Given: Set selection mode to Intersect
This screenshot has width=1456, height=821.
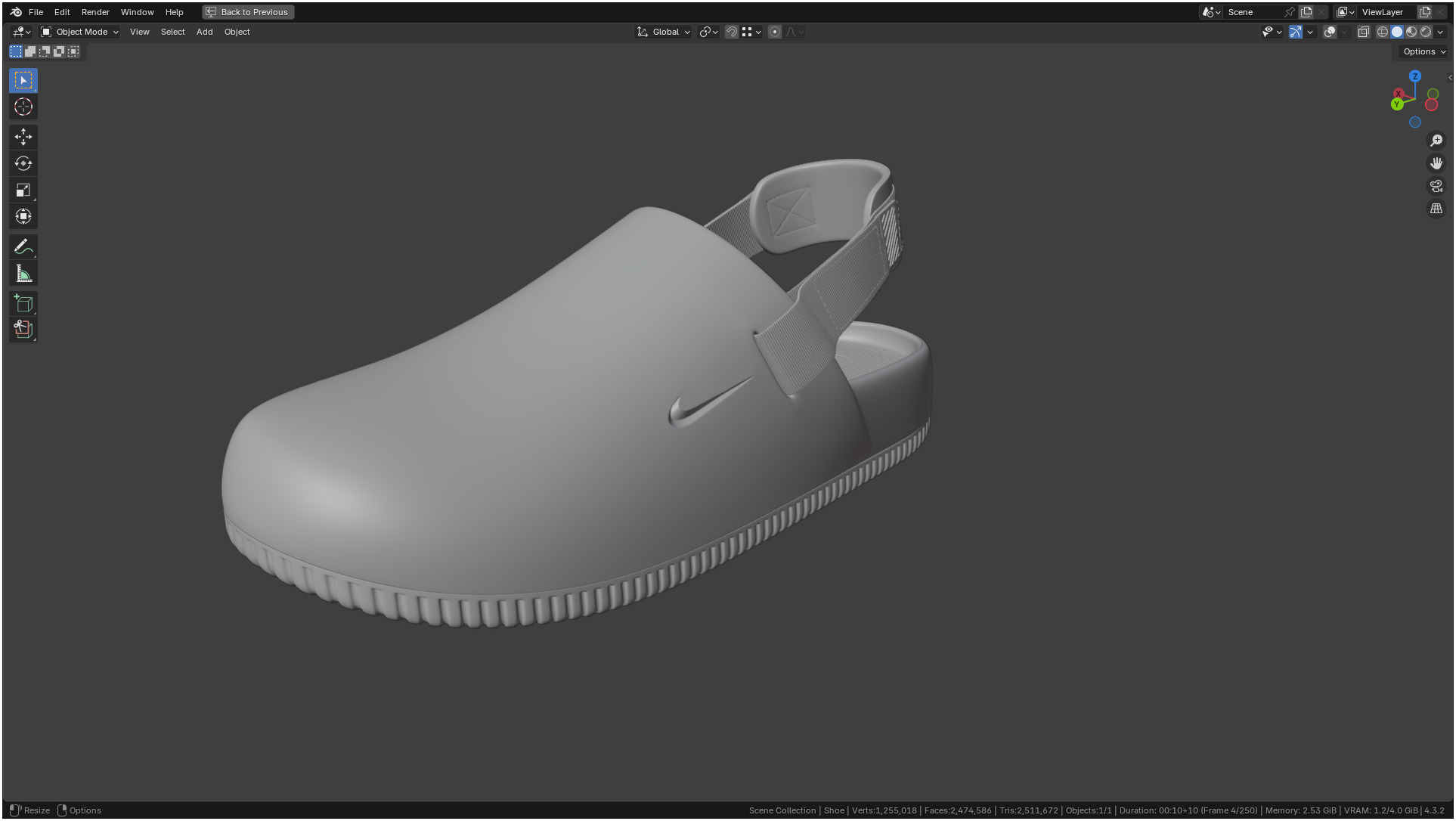Looking at the screenshot, I should coord(73,51).
